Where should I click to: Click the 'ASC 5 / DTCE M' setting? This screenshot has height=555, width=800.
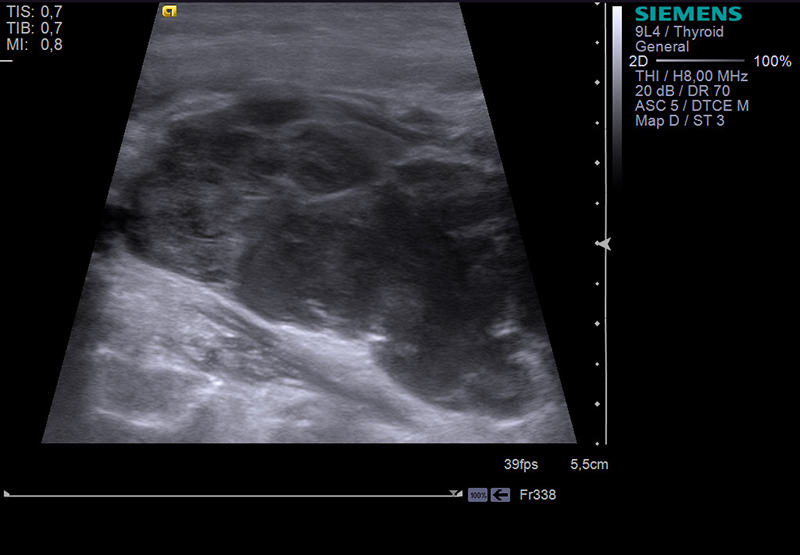click(x=692, y=106)
